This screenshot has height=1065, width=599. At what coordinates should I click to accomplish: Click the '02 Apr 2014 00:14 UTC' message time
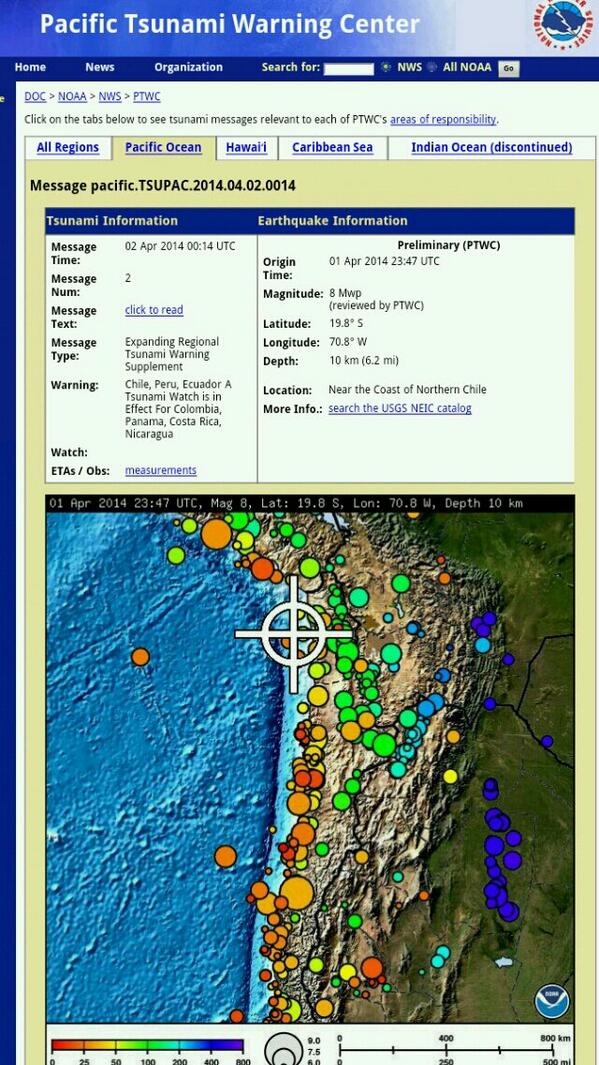coord(180,246)
